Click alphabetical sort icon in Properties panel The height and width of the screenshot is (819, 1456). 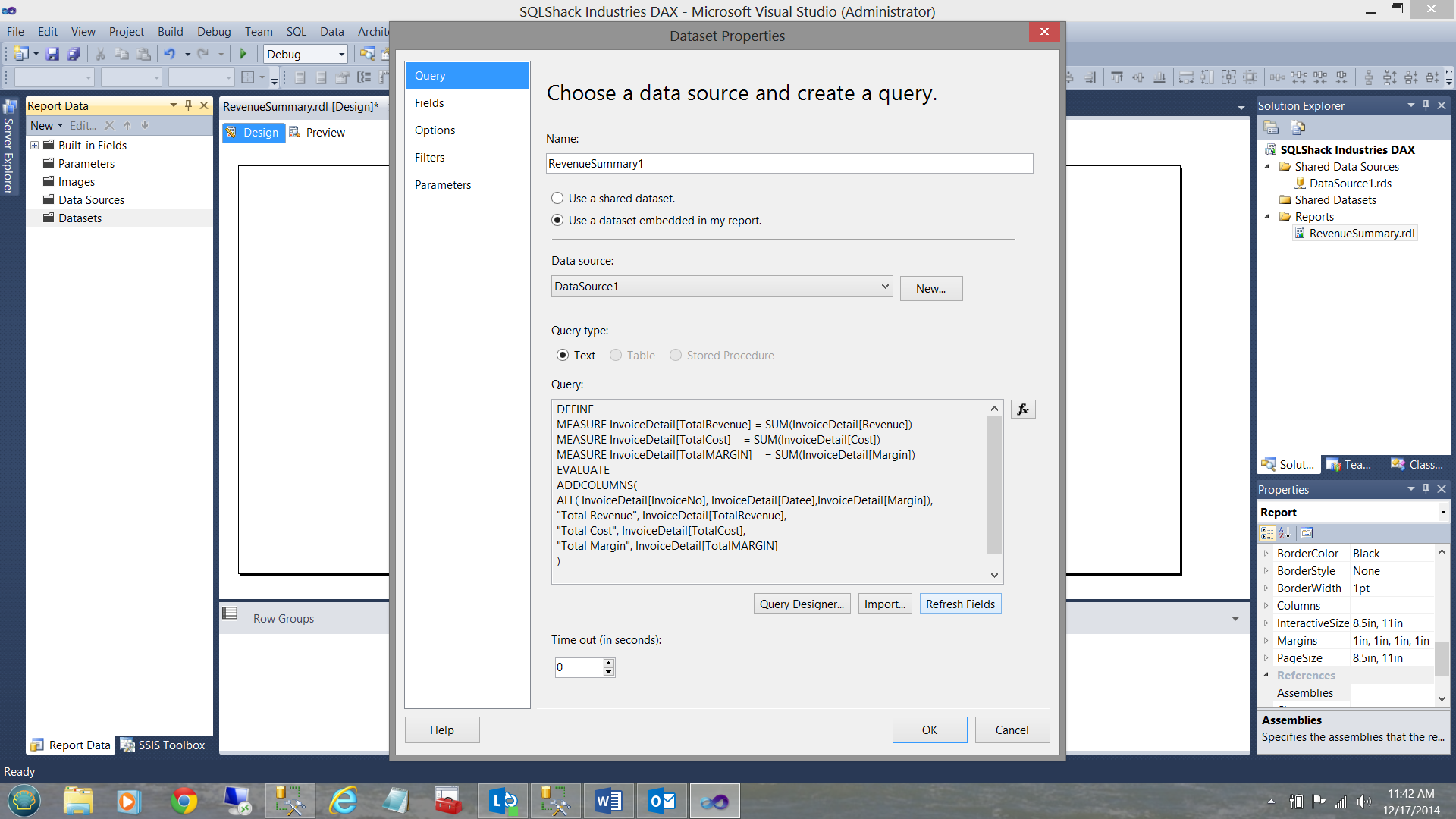click(1285, 533)
